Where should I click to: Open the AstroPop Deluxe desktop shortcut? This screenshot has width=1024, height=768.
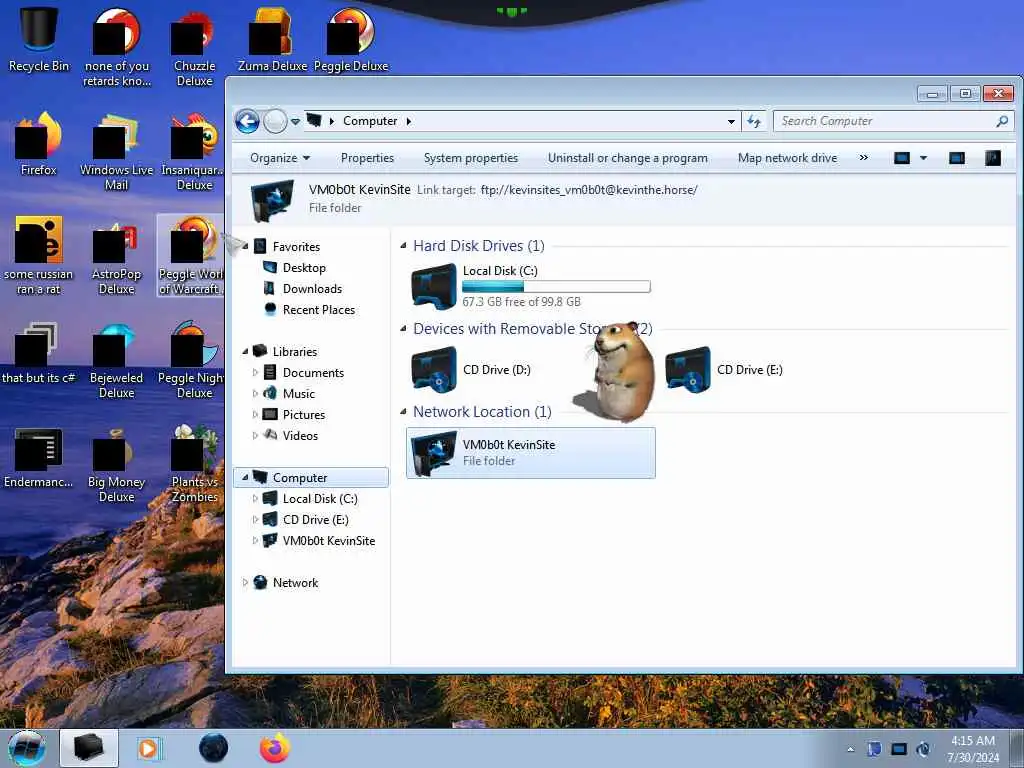tap(116, 256)
